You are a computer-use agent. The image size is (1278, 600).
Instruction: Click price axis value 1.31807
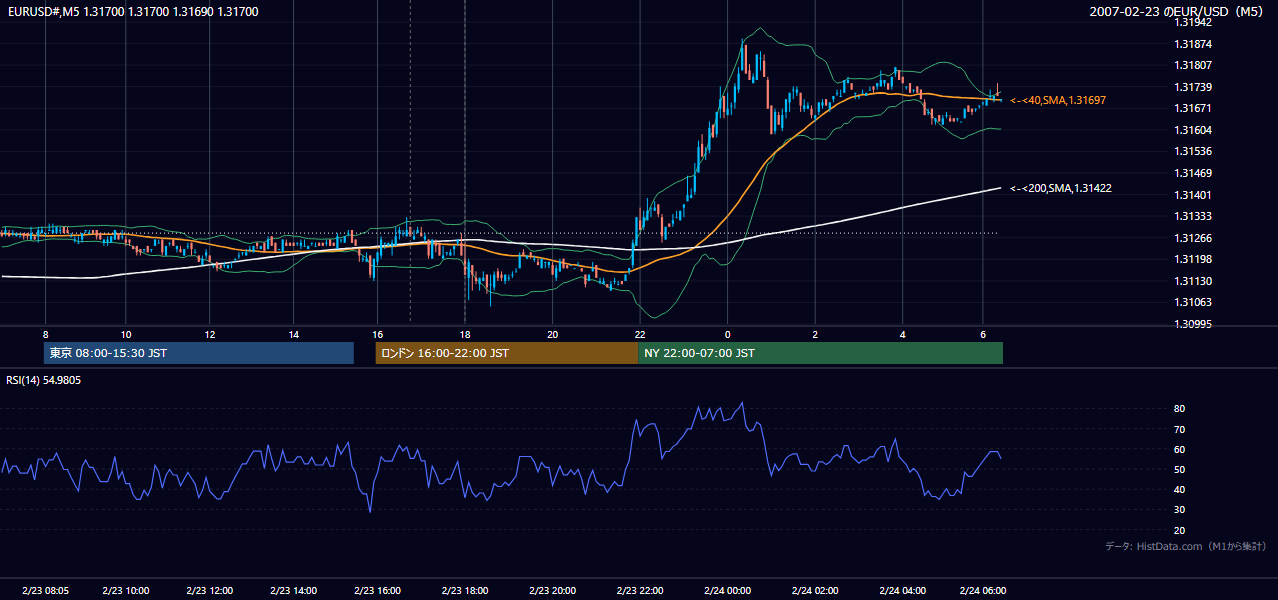tap(1192, 66)
